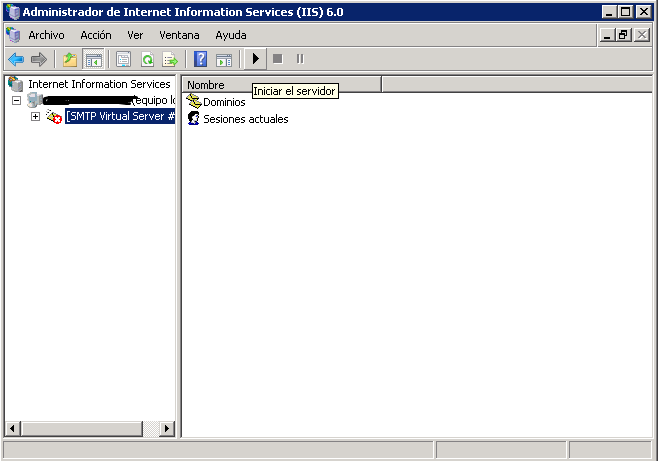Viewport: 658px width, 461px height.
Task: Go up one level with folder icon
Action: click(70, 59)
